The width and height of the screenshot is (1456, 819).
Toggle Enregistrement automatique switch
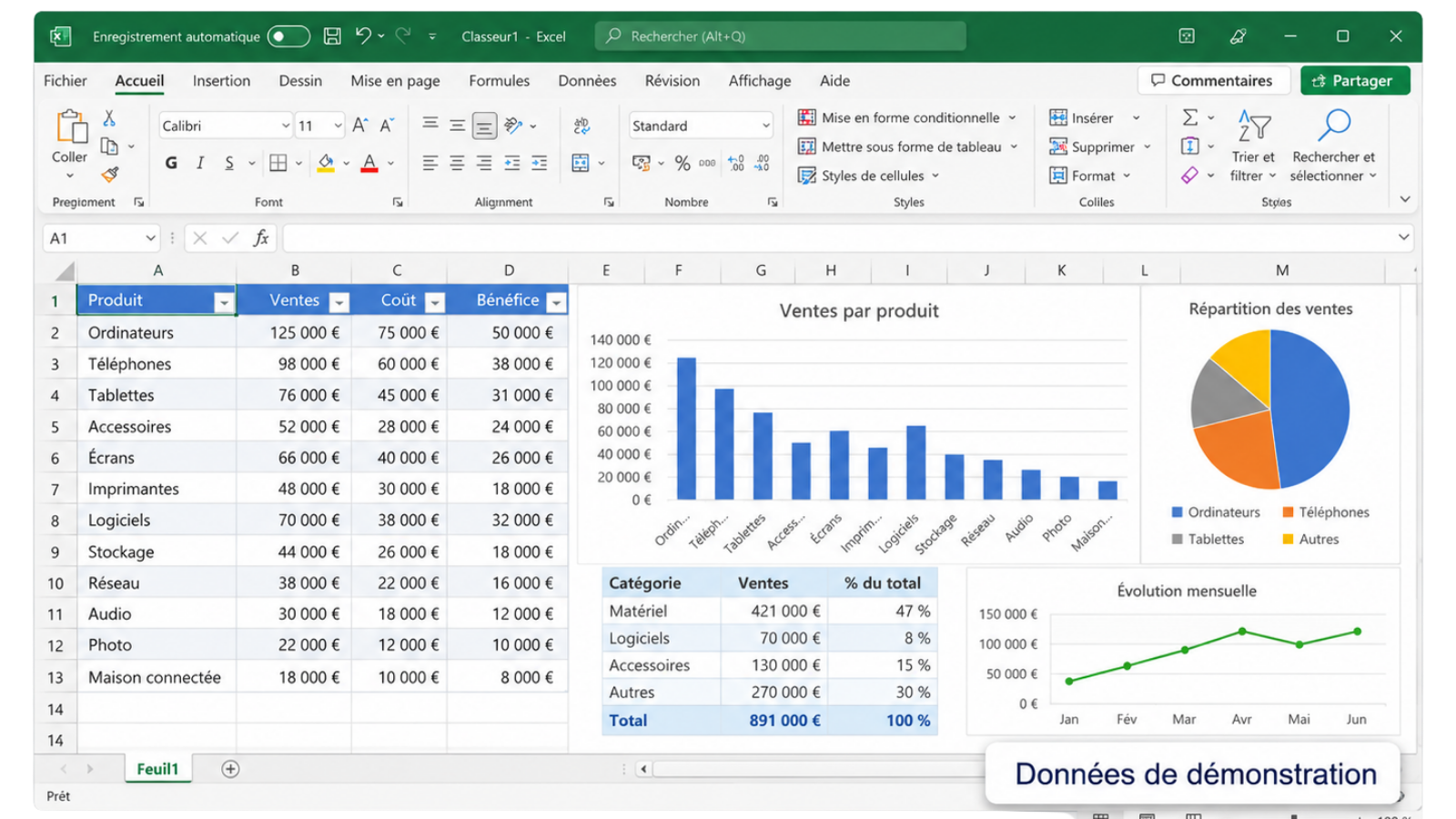click(x=288, y=36)
